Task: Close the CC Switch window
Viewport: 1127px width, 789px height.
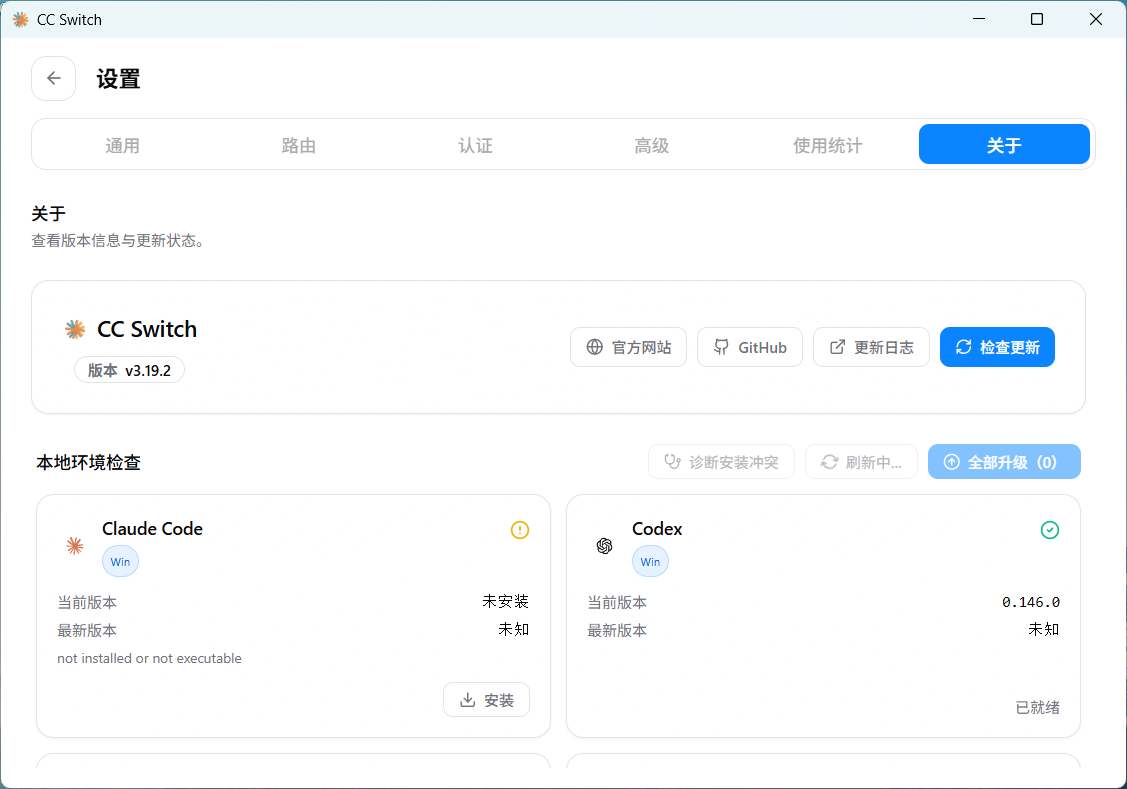Action: point(1095,19)
